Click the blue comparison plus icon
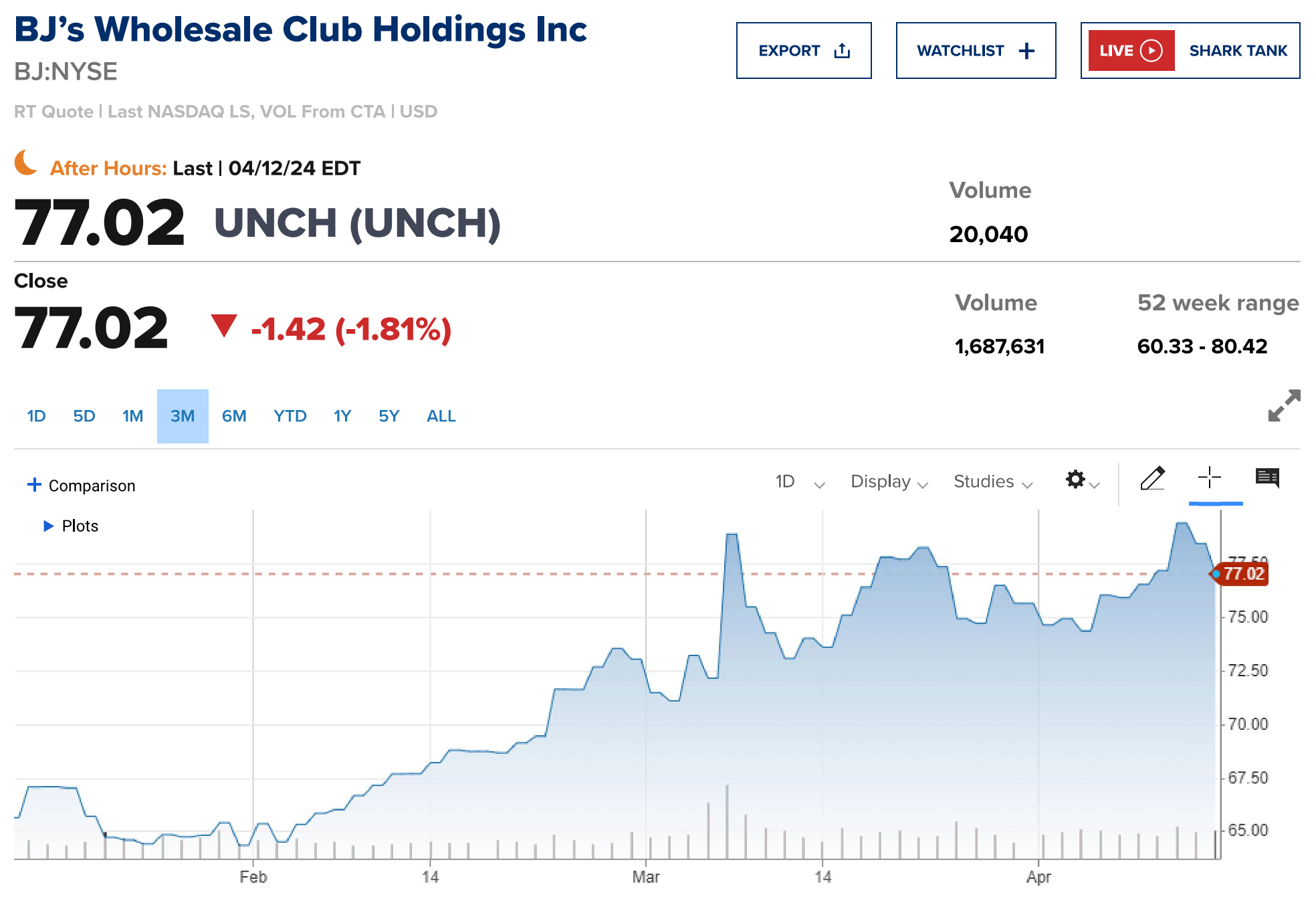 tap(34, 485)
